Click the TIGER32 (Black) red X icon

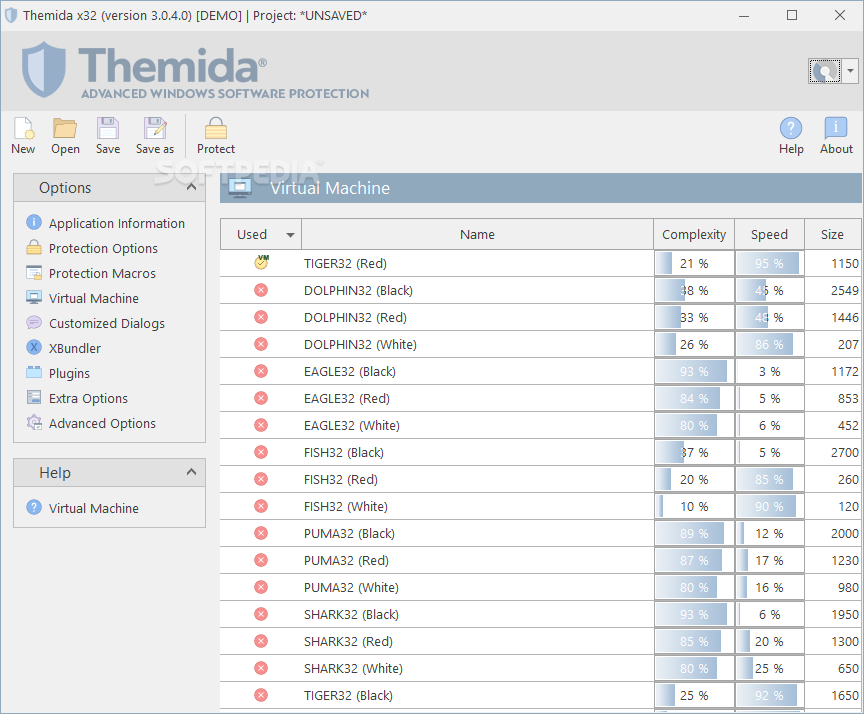261,695
